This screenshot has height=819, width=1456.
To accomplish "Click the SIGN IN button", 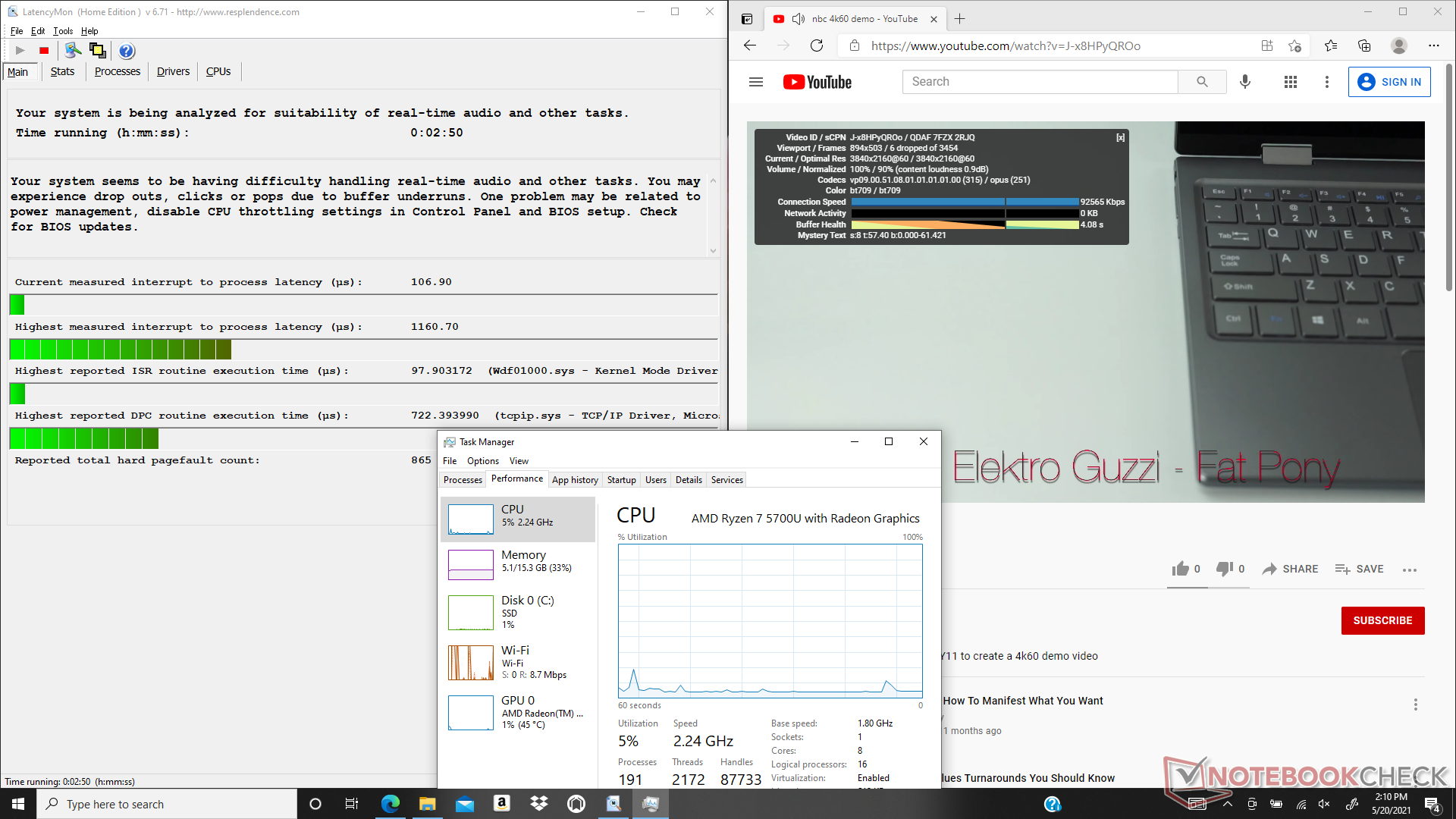I will tap(1389, 82).
